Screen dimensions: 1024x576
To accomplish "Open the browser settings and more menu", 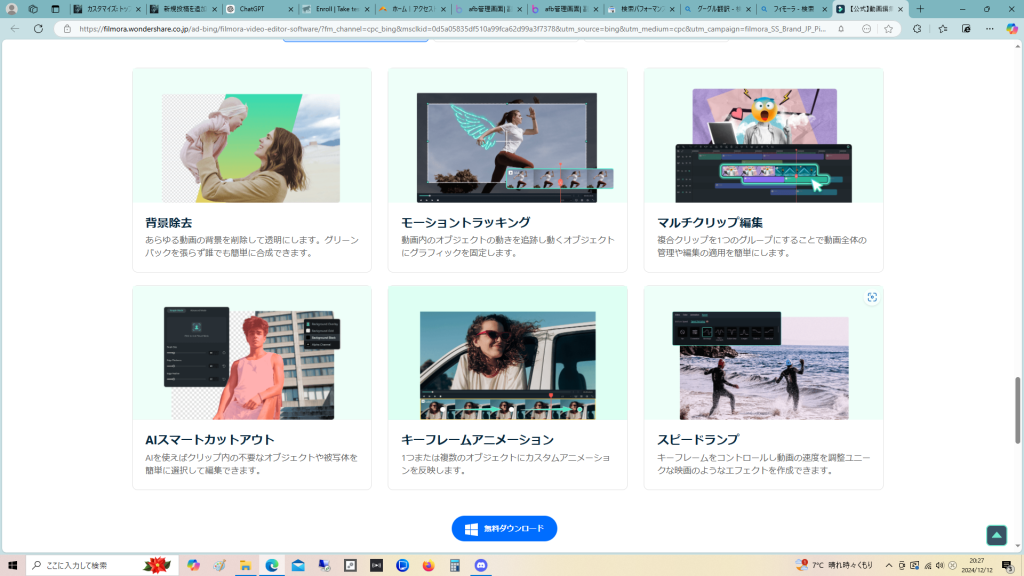I will (989, 29).
